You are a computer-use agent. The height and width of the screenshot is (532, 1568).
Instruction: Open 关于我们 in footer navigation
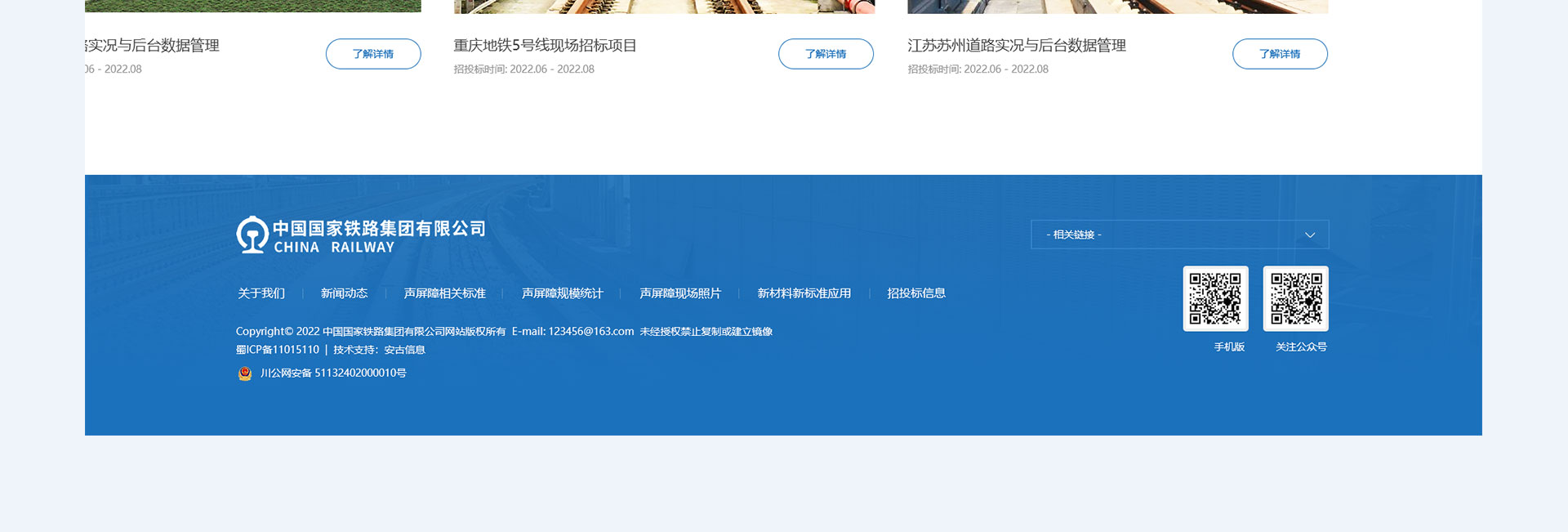pos(261,293)
